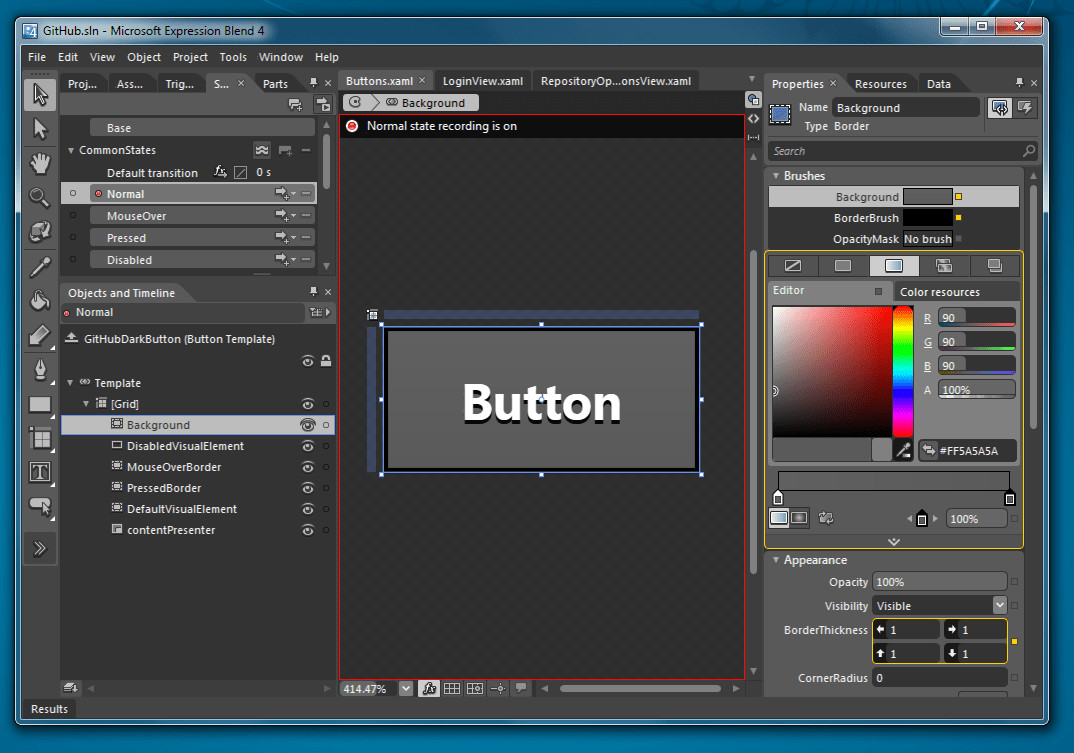Select the Eyedropper tool
1074x753 pixels.
(40, 266)
